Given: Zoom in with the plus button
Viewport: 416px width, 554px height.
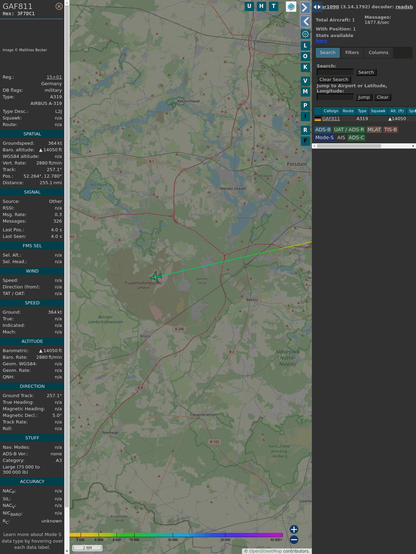Looking at the screenshot, I should (x=294, y=529).
